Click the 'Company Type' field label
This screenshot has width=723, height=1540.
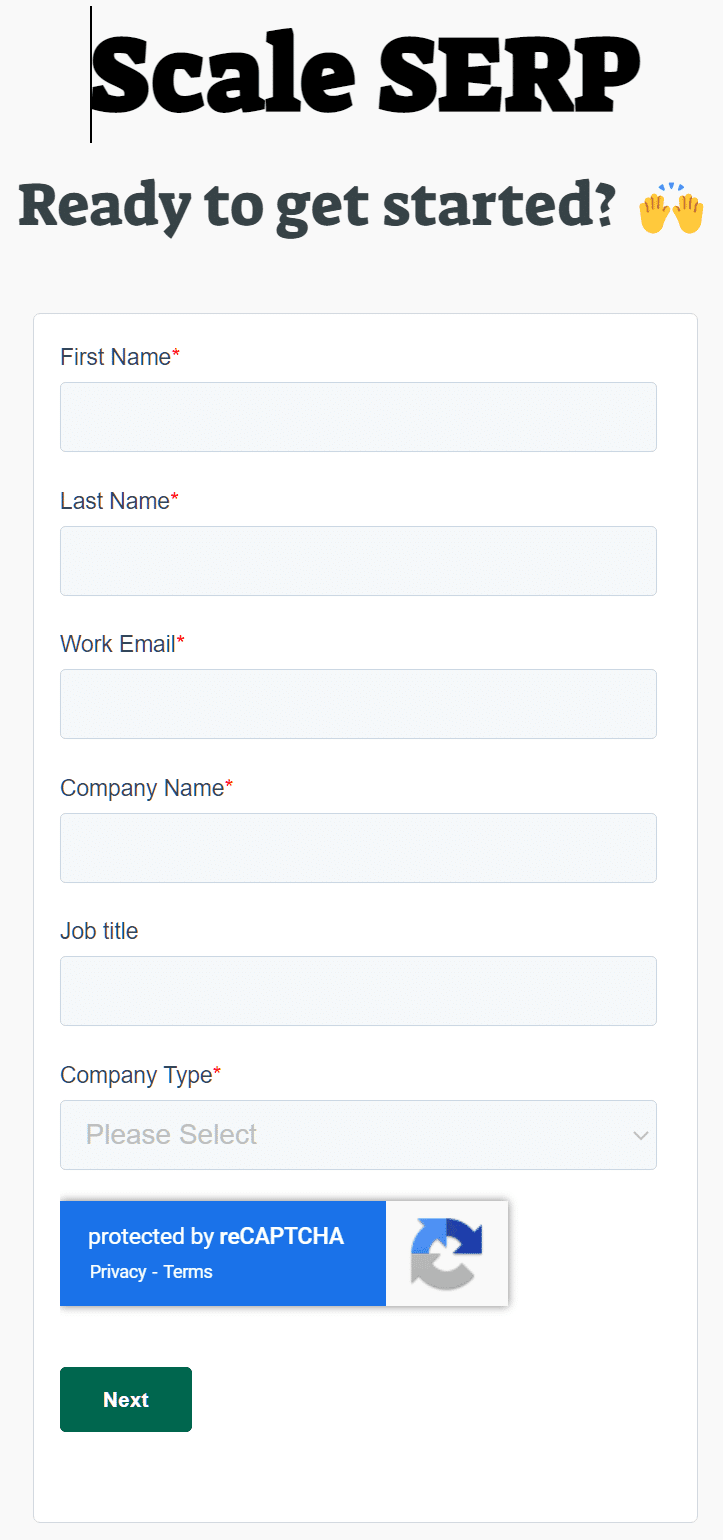(x=136, y=1075)
